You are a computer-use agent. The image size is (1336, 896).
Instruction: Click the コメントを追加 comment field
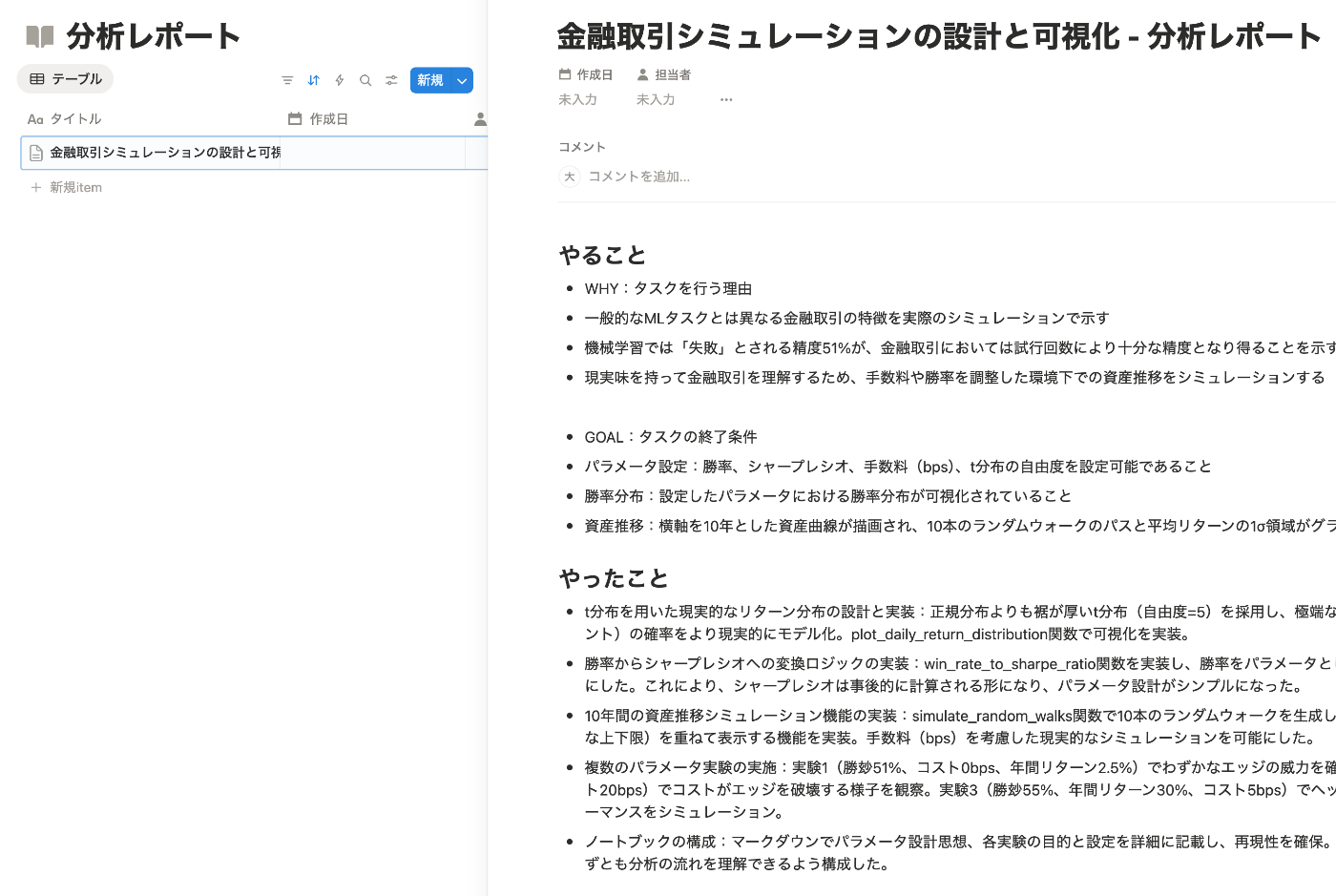click(x=638, y=177)
